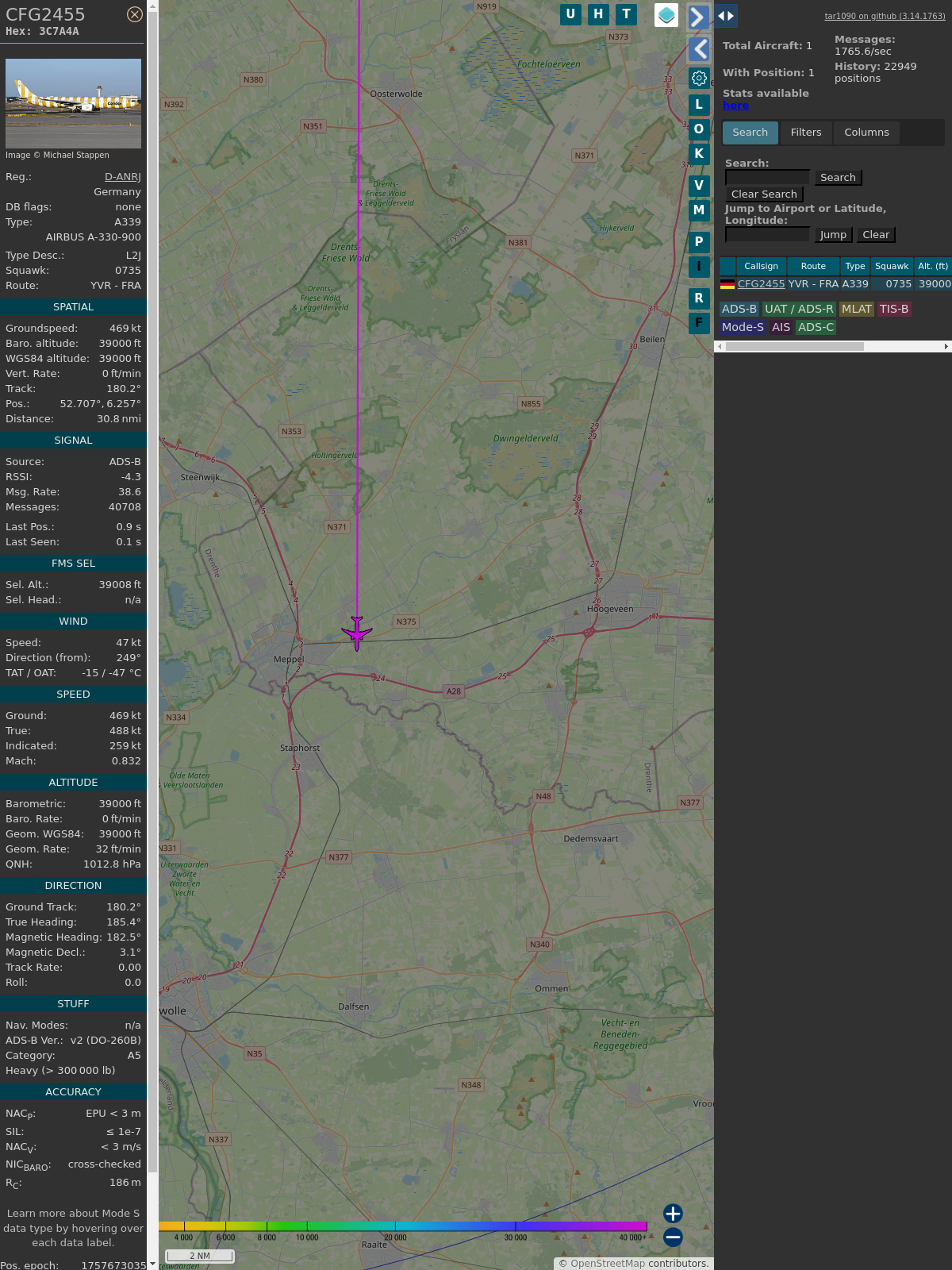Toggle the V map button
952x1270 pixels.
click(699, 185)
